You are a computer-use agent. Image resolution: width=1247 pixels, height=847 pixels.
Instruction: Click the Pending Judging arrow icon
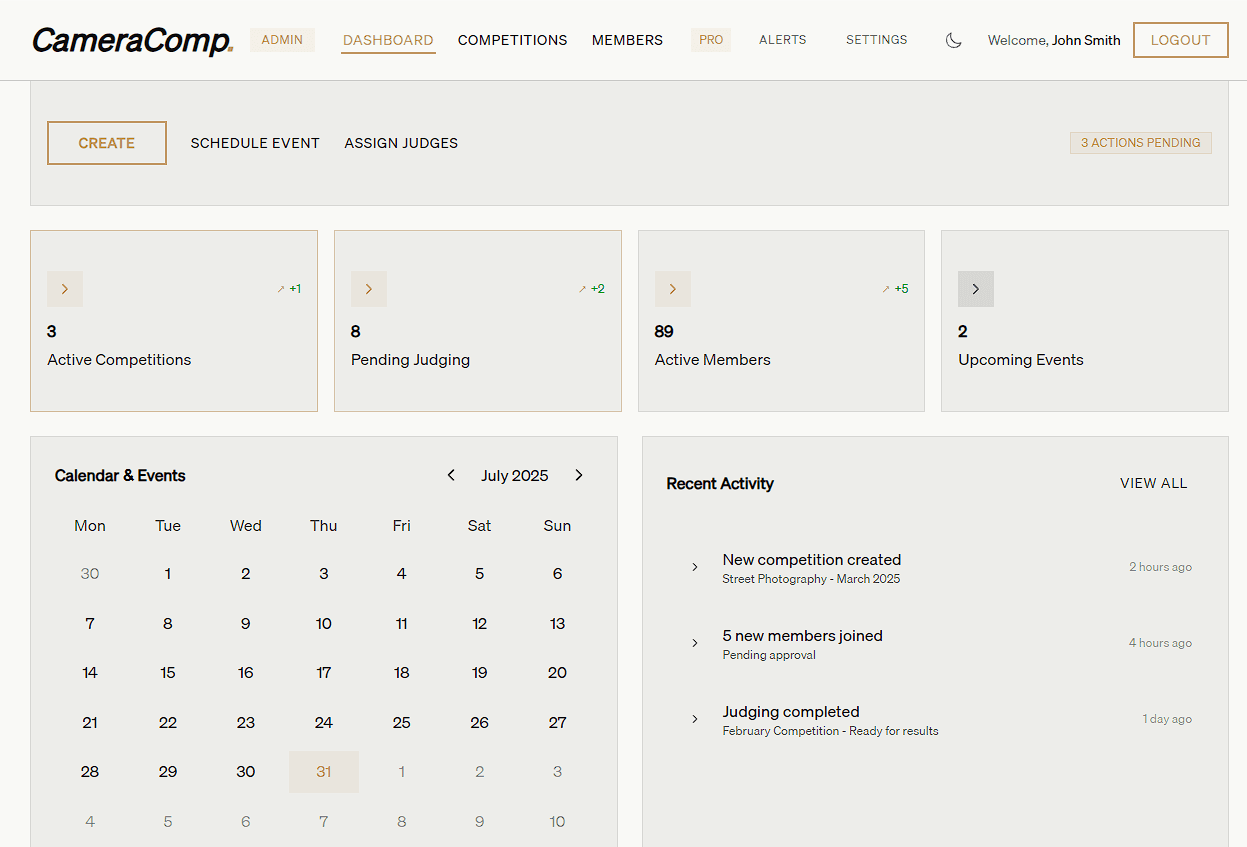coord(369,288)
